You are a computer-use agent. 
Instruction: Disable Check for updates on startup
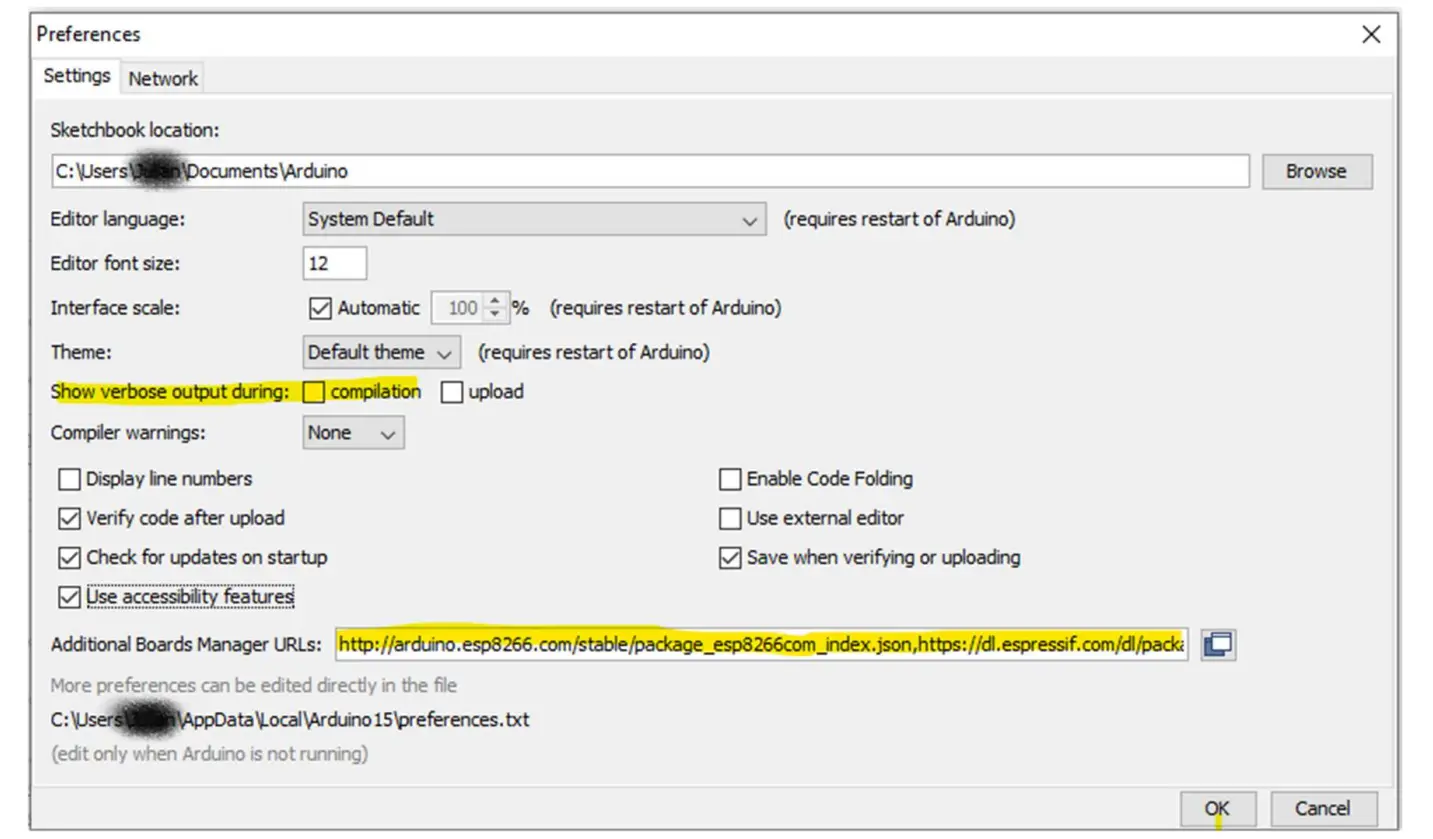point(68,557)
